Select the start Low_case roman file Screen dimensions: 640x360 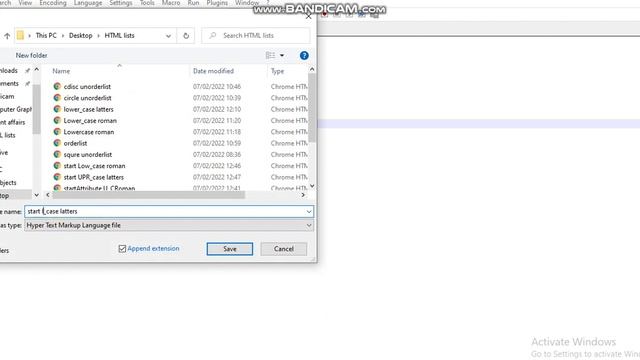[94, 166]
